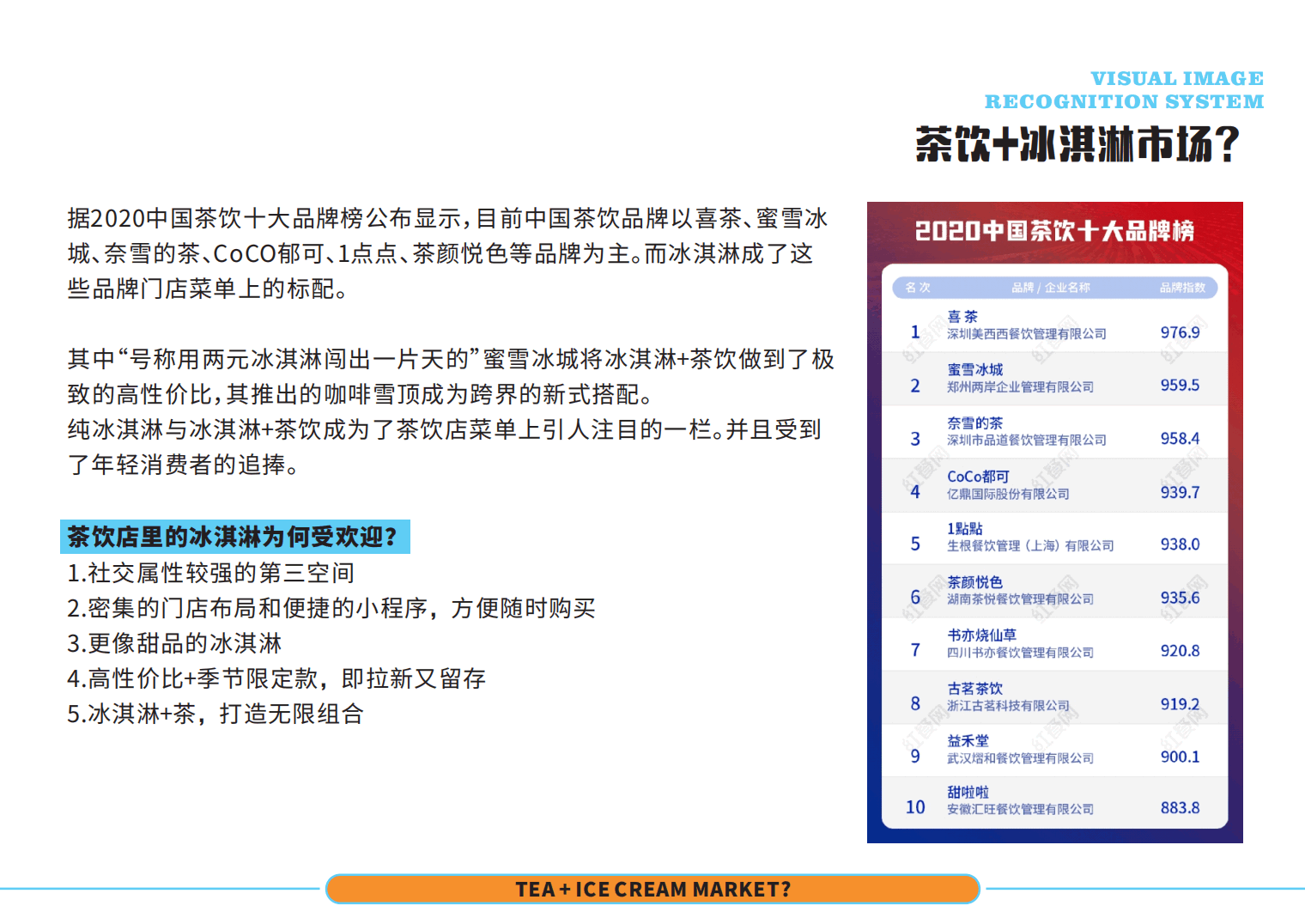
Task: Click company 四川书亦餐饮管理有限公司
Action: [x=1021, y=653]
